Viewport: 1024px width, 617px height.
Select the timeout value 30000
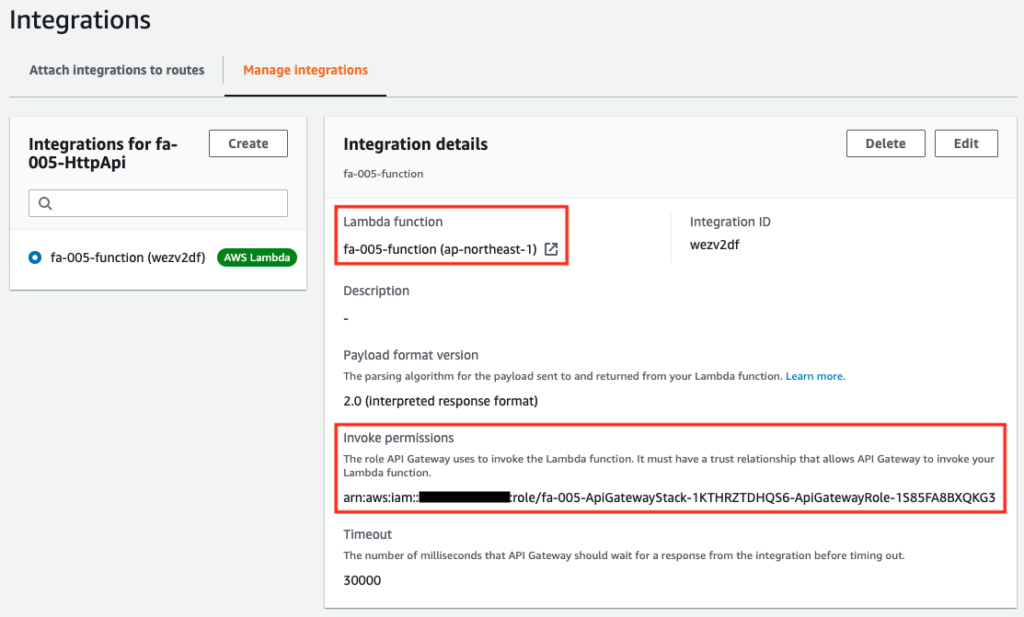tap(362, 580)
